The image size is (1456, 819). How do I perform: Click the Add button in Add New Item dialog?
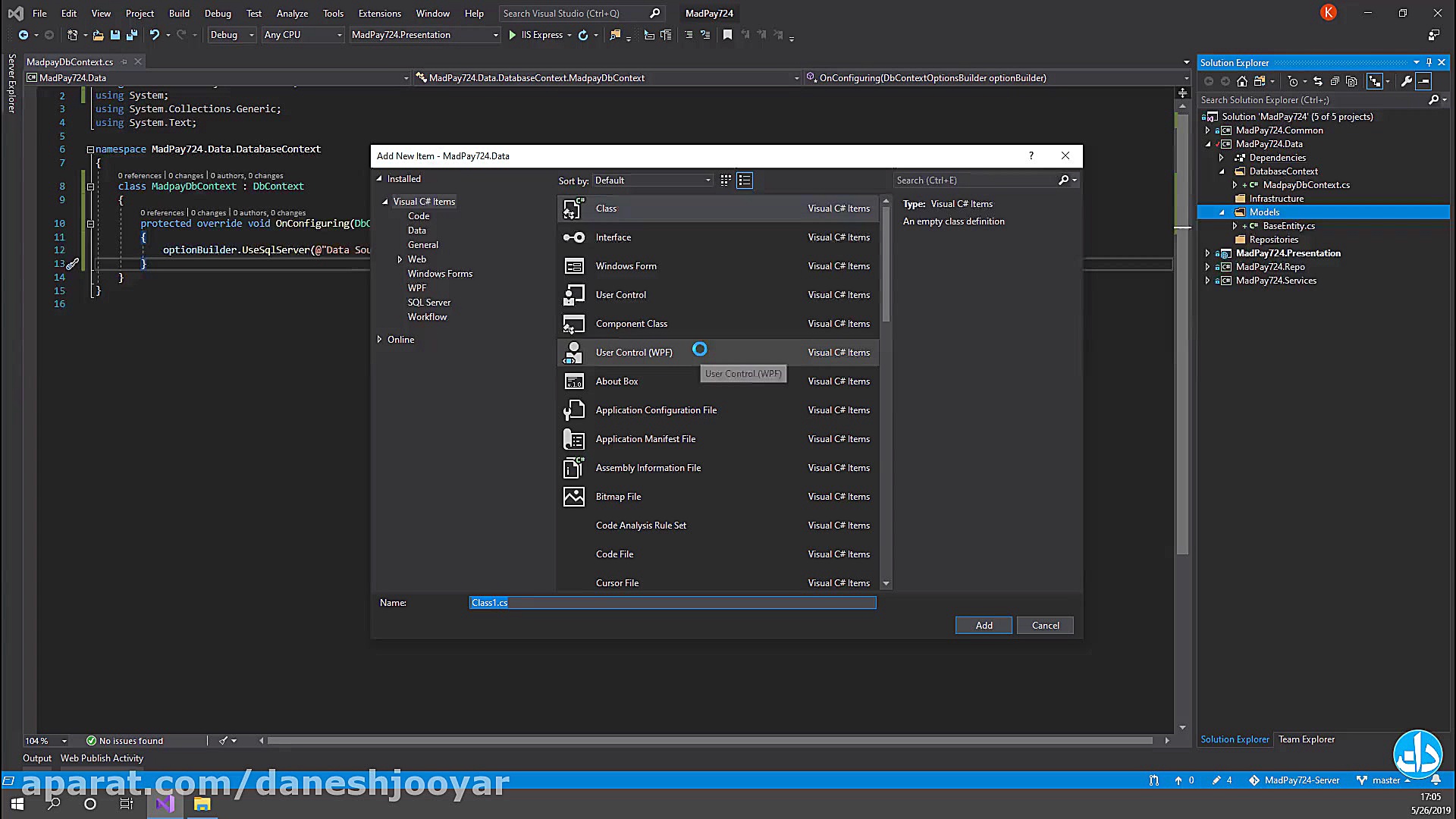(x=984, y=625)
